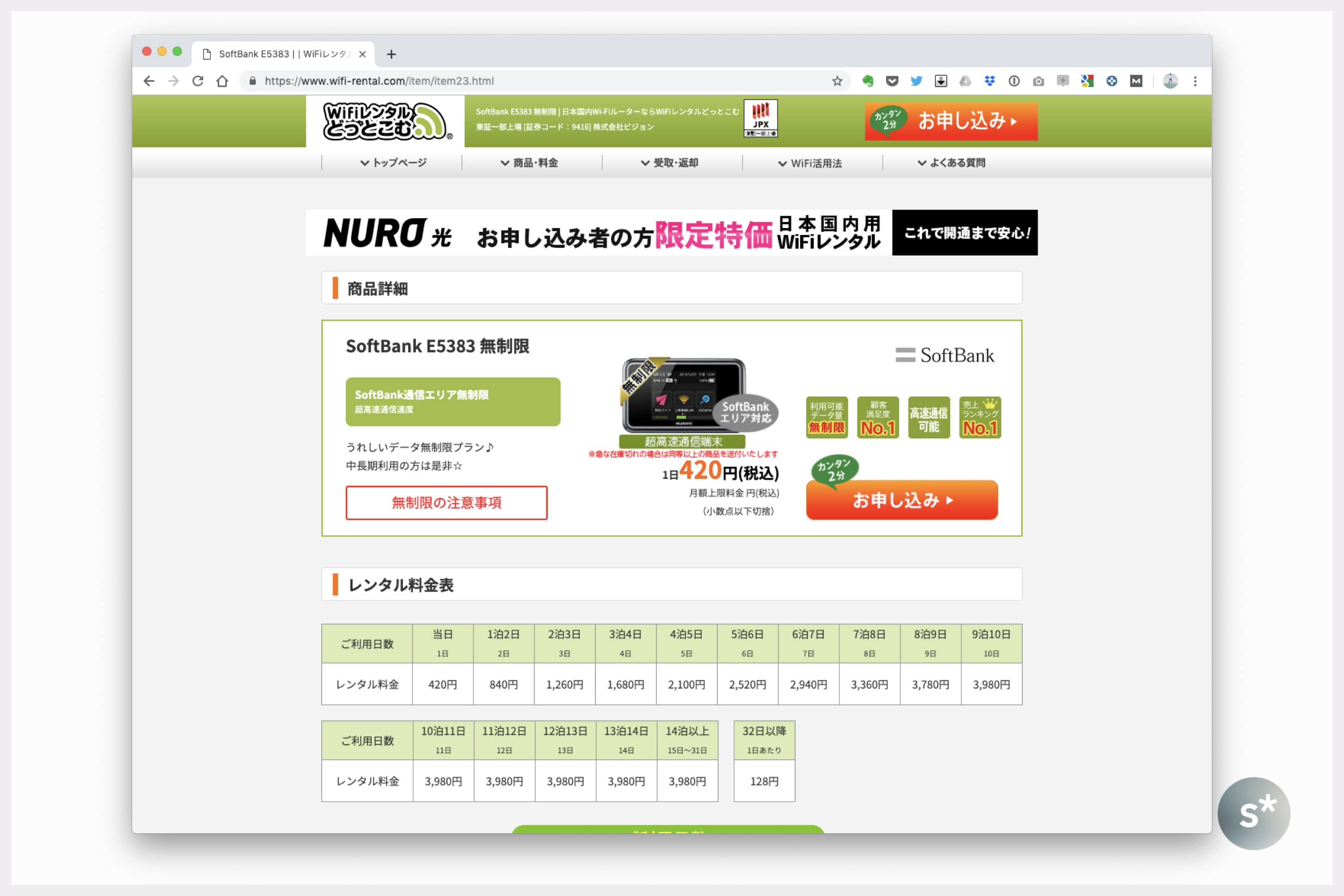Click the Google Drive extension icon
This screenshot has width=1344, height=896.
tap(965, 81)
